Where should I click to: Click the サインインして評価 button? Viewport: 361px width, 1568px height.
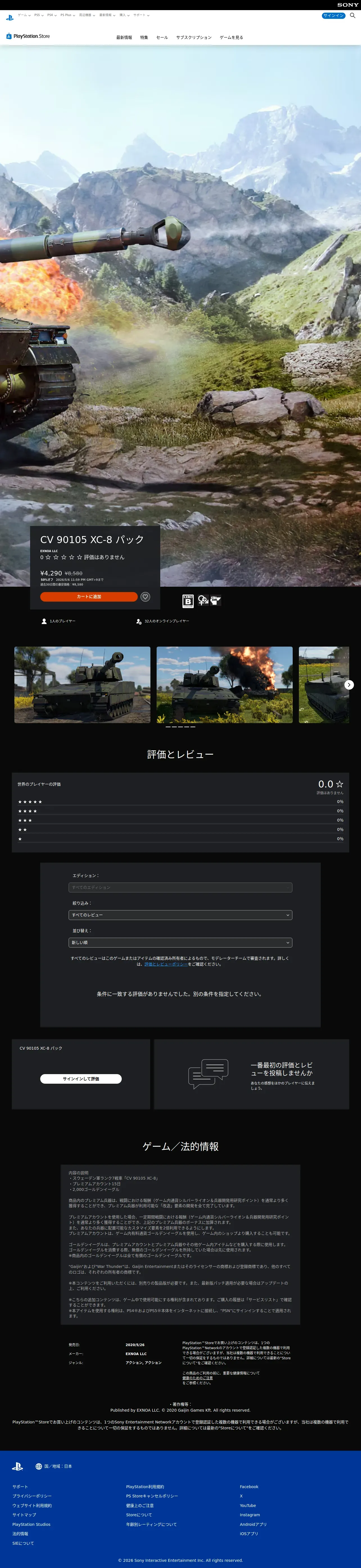pyautogui.click(x=81, y=1079)
